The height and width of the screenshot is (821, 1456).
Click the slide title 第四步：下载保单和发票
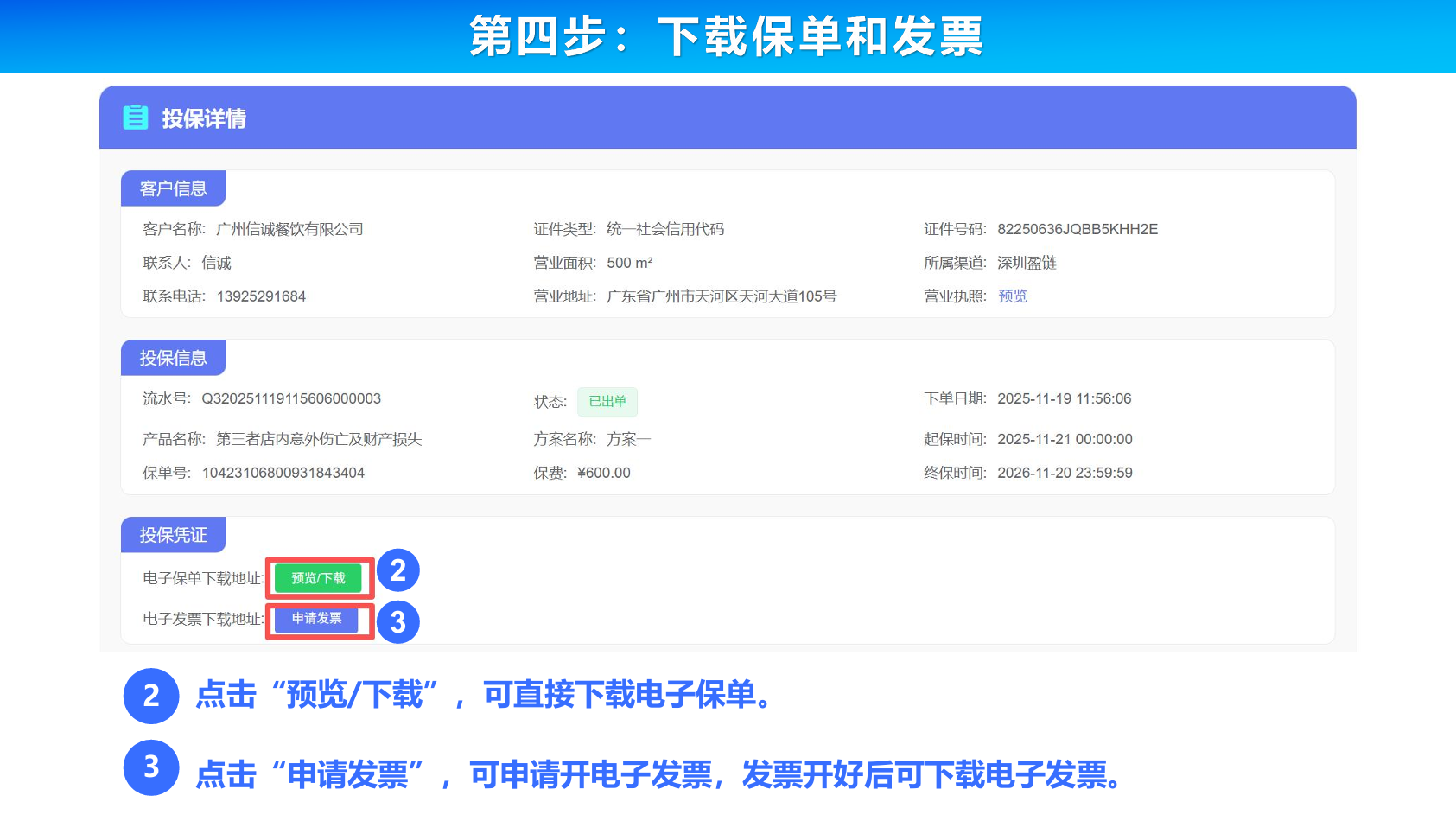coord(727,36)
